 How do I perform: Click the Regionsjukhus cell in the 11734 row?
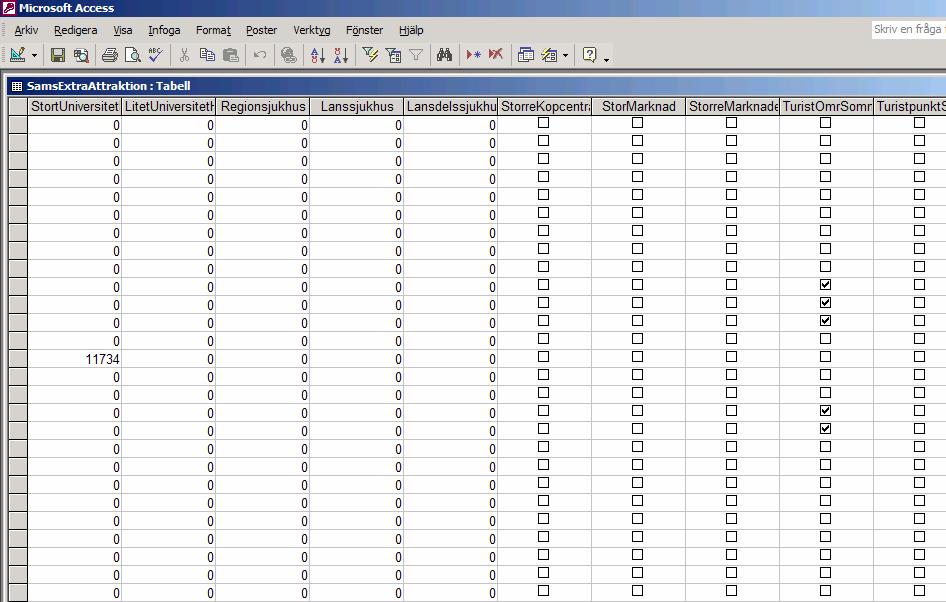pos(262,360)
